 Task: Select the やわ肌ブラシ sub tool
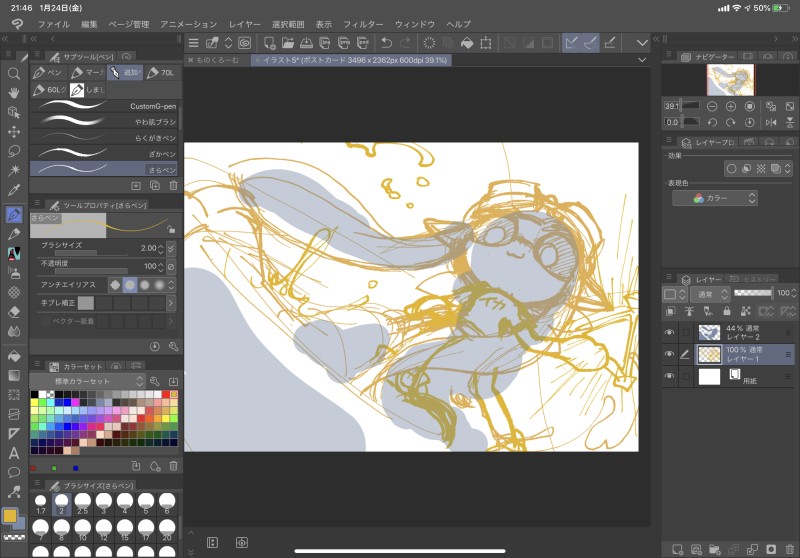click(x=104, y=121)
